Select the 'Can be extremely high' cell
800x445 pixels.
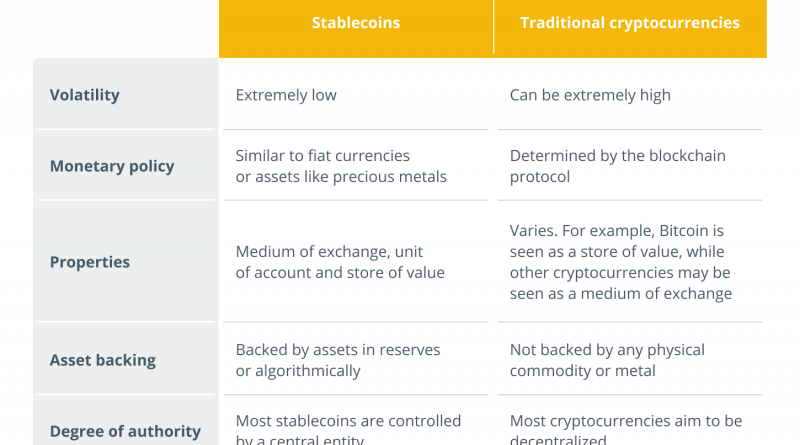[590, 95]
